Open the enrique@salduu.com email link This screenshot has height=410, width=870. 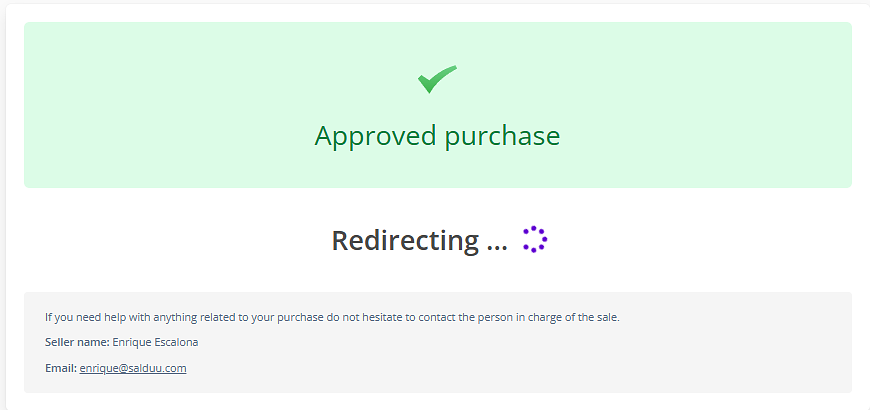point(133,368)
